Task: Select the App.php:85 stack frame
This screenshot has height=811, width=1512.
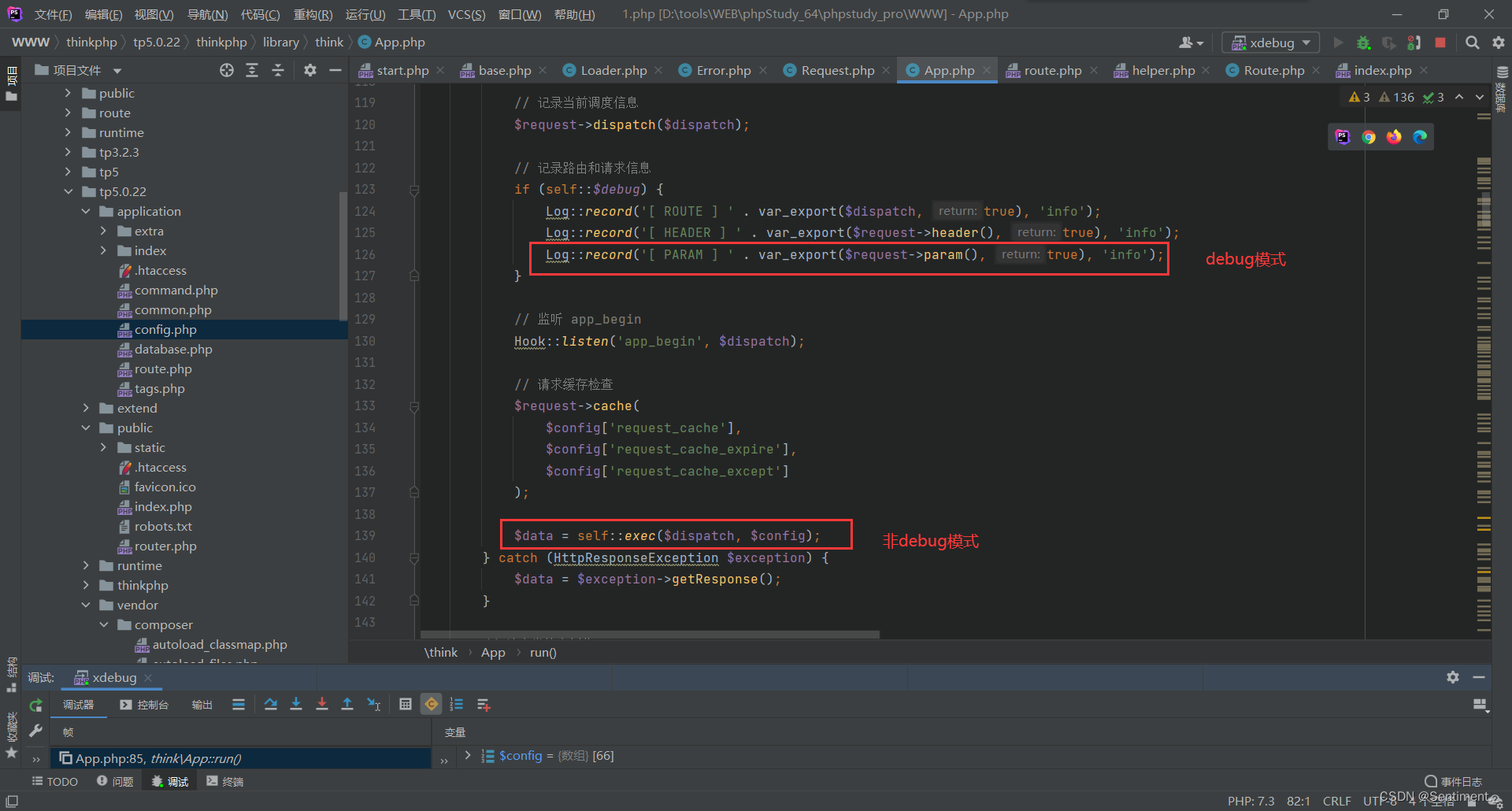Action: pos(241,758)
